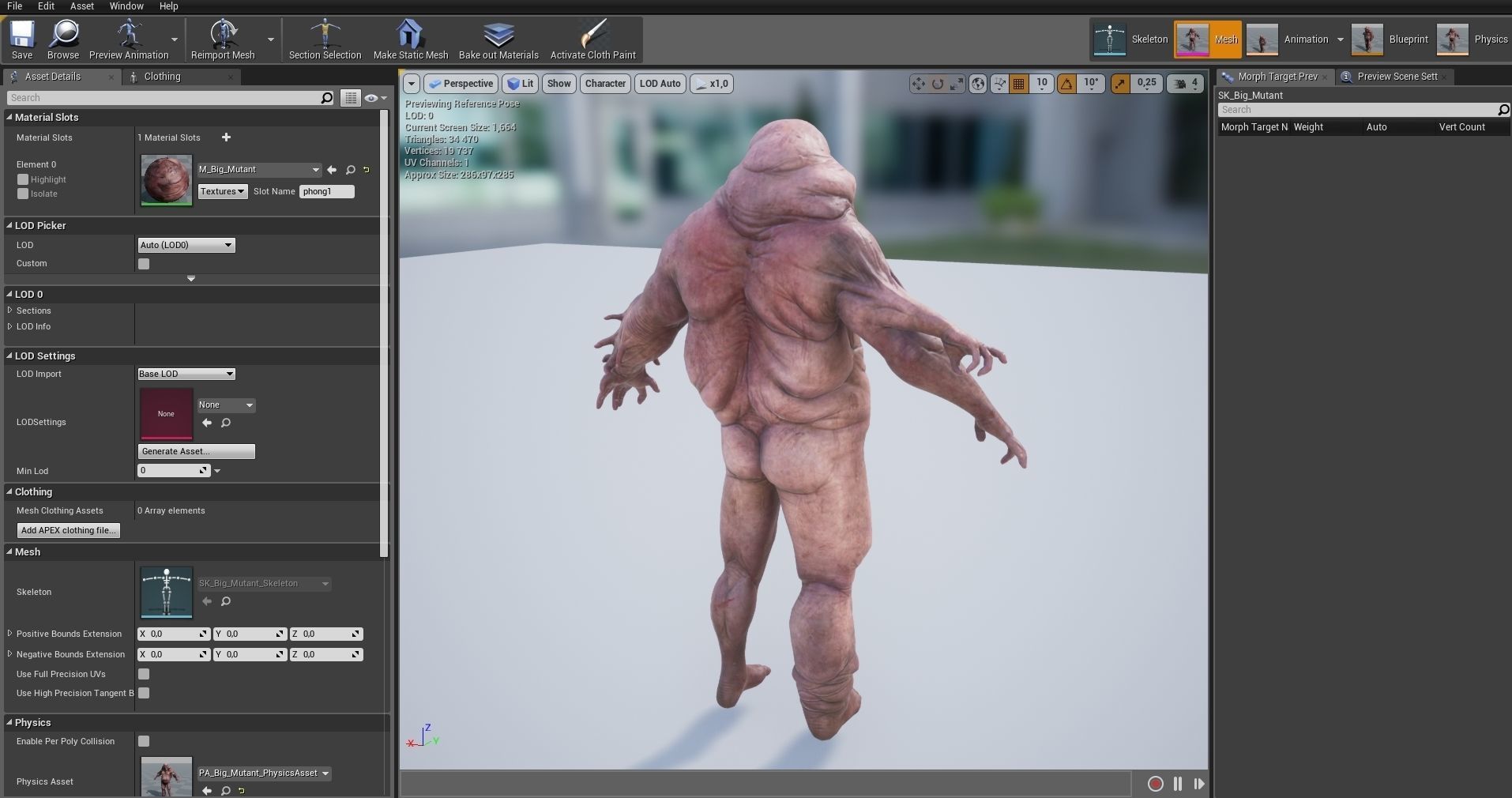Toggle scale snapping in viewport

click(1120, 84)
